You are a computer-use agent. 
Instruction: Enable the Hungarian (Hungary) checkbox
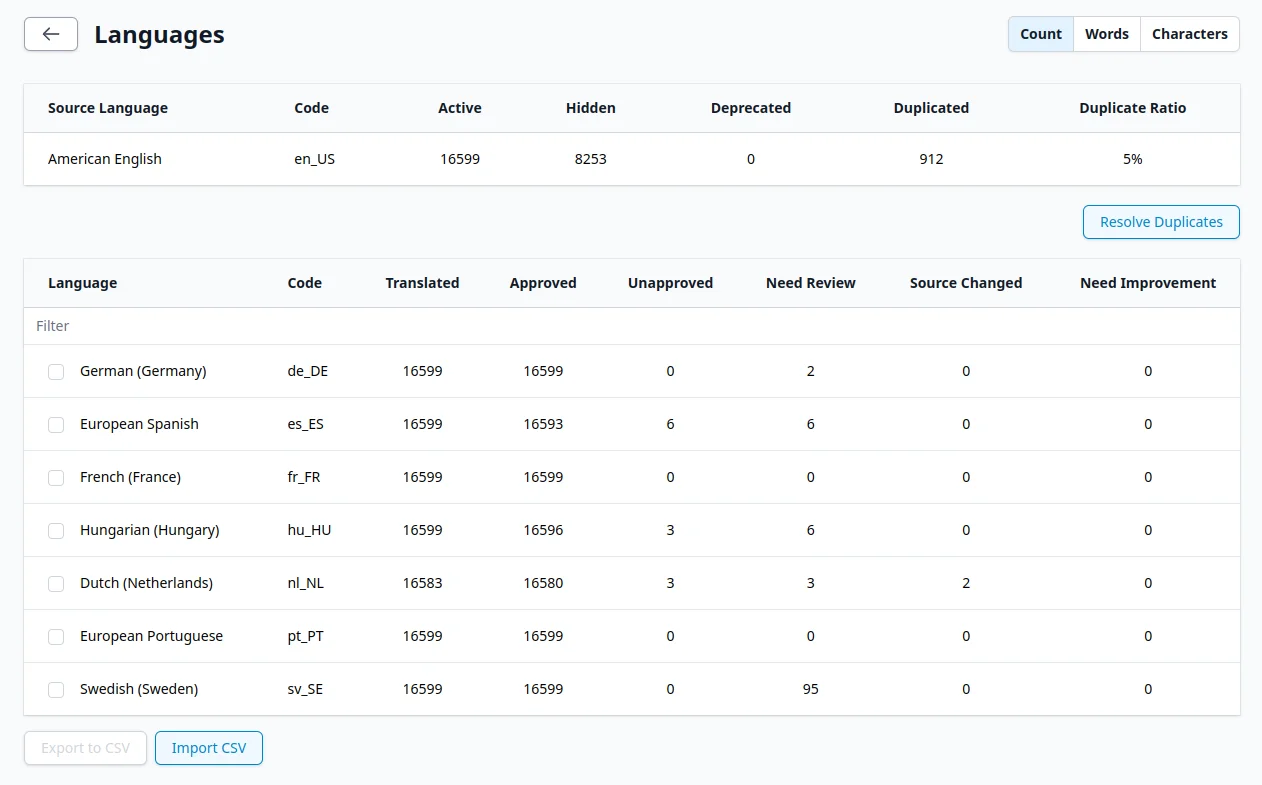56,531
